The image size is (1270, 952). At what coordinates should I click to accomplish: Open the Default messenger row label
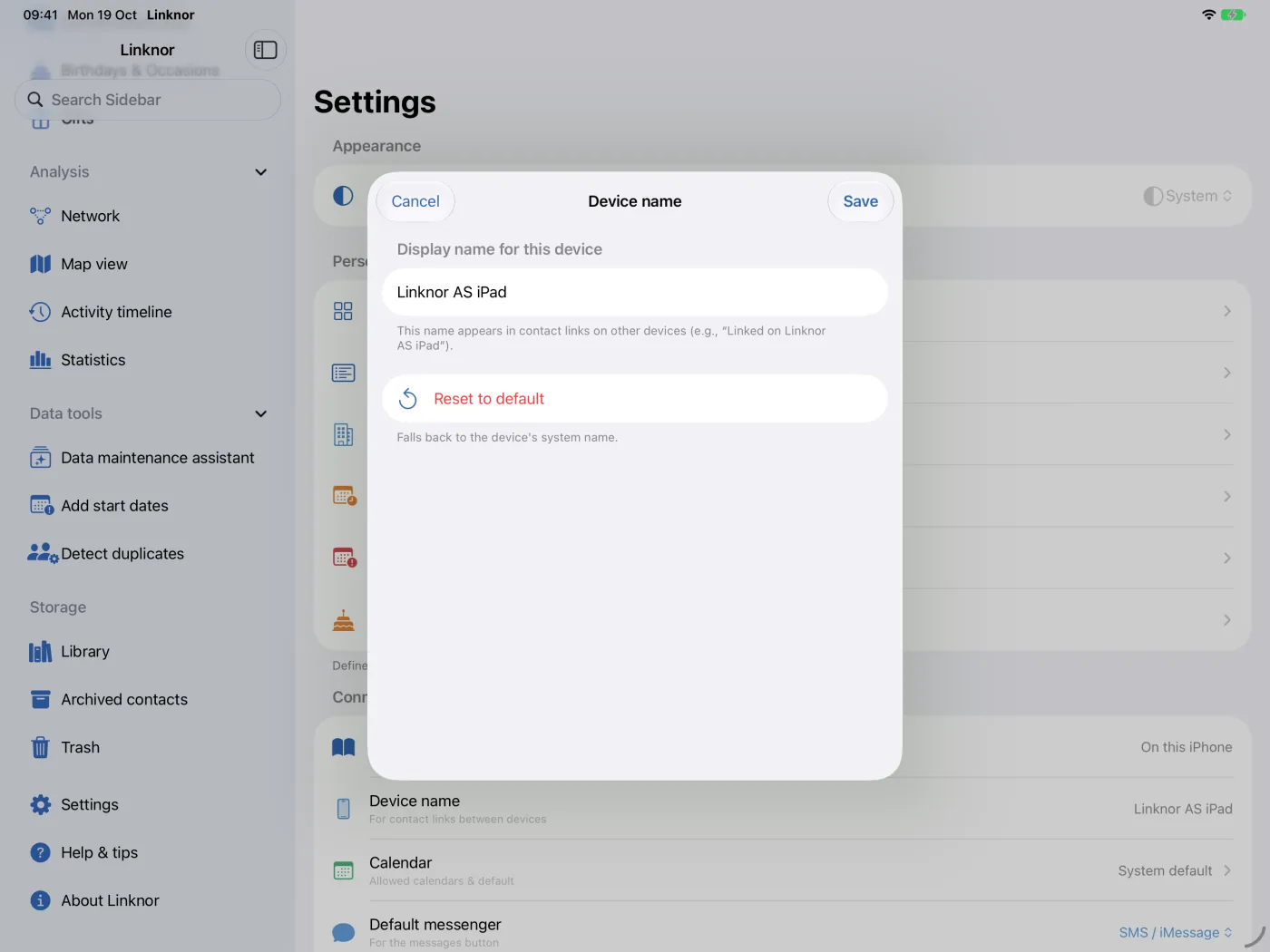coord(435,925)
